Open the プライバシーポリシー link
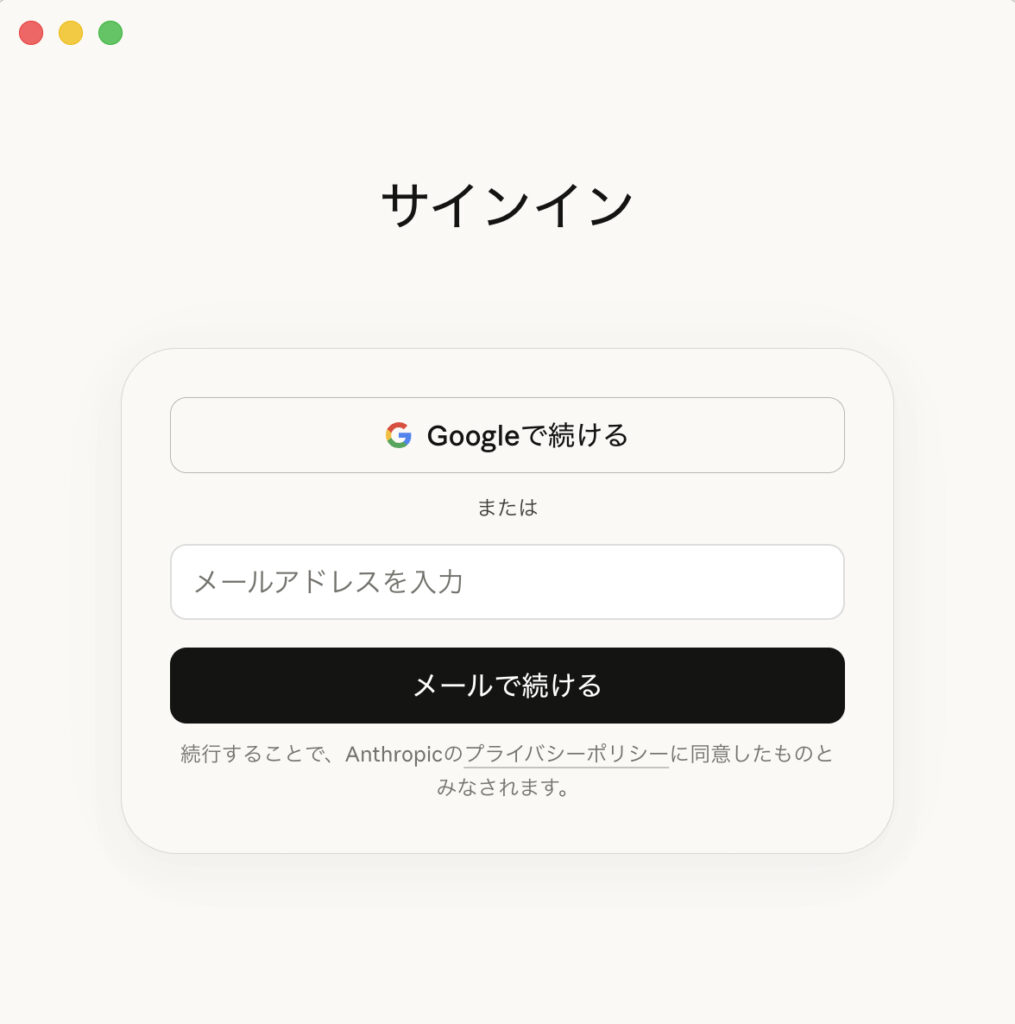Screen dimensions: 1015x1024 (x=566, y=754)
